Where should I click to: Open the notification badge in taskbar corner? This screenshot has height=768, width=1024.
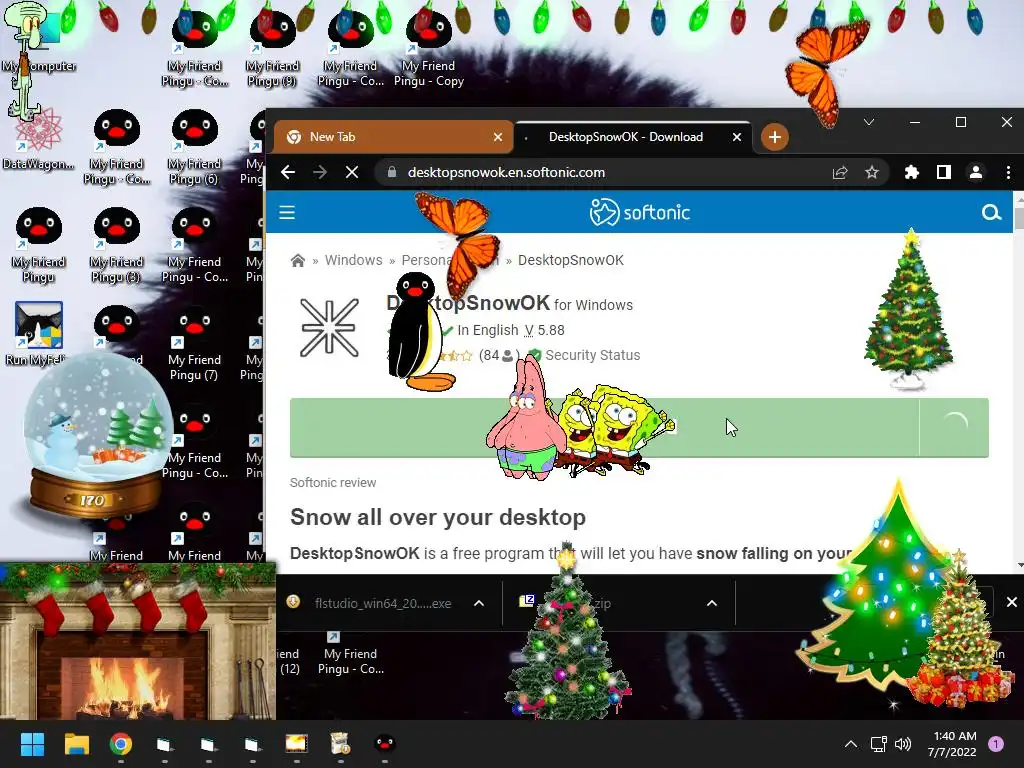(x=997, y=744)
